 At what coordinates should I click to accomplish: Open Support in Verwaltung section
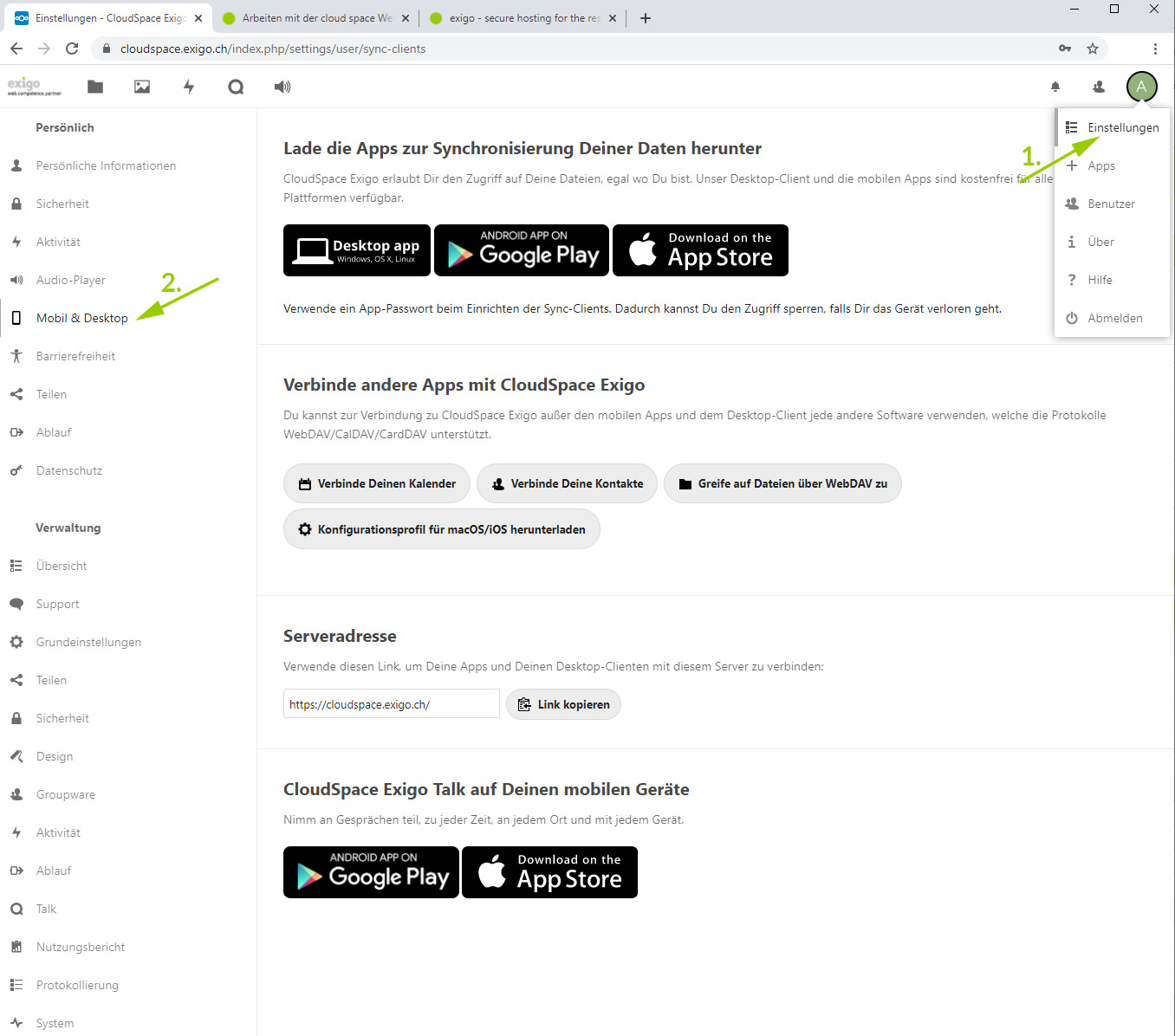(x=128, y=604)
